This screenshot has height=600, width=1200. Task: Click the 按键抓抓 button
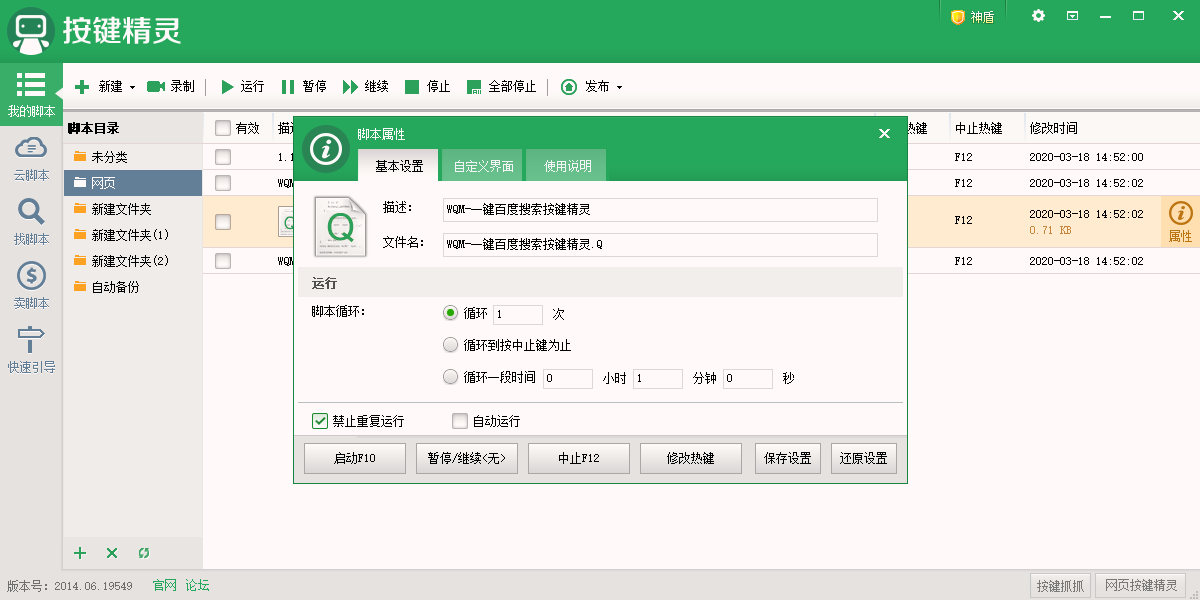[1060, 586]
